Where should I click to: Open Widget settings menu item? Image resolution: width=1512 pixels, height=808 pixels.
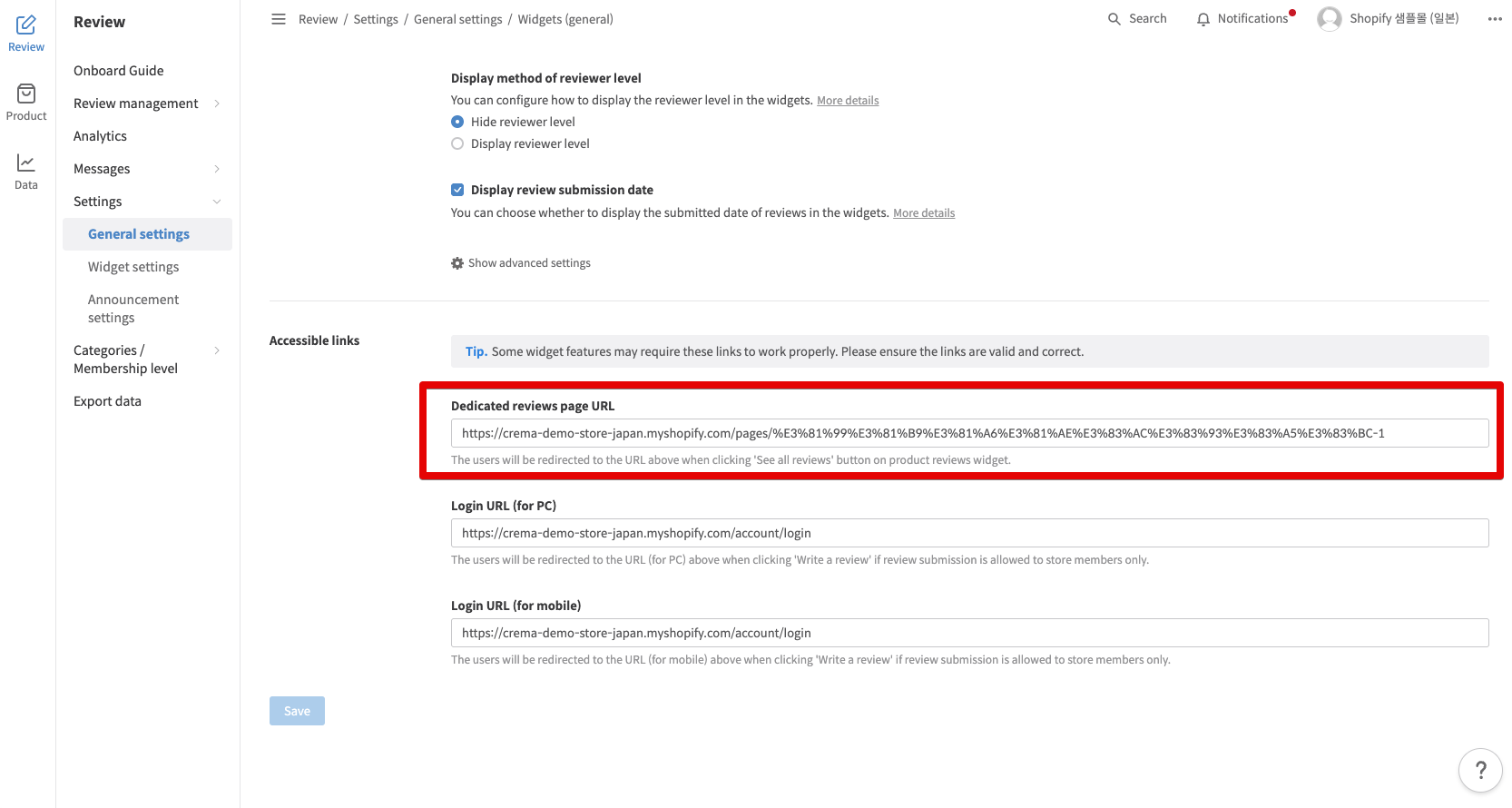point(133,267)
